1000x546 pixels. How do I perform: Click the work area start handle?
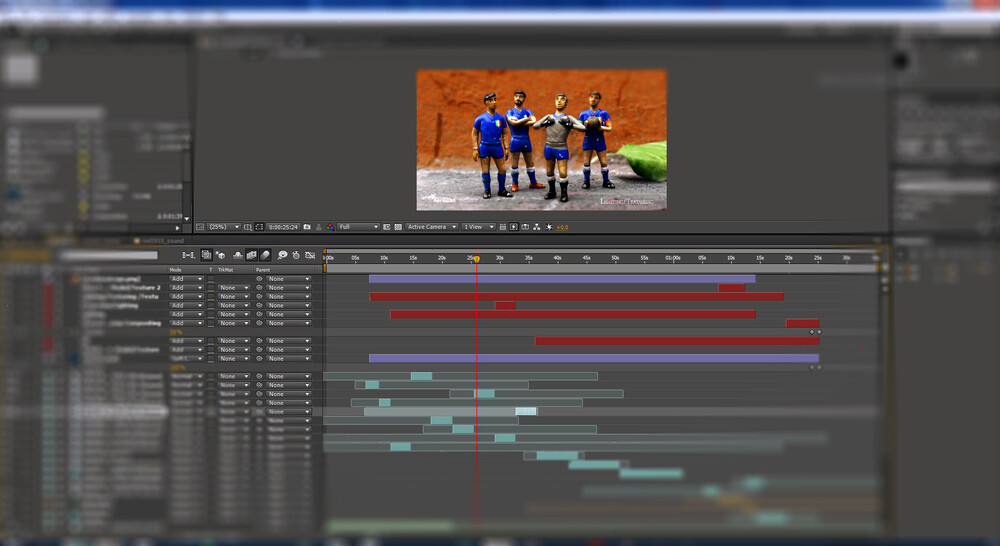point(325,269)
